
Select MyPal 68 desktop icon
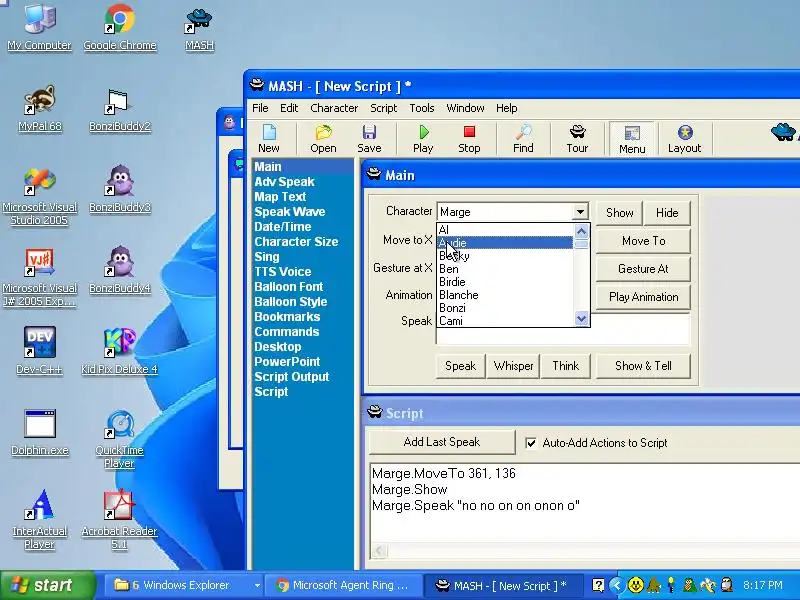pos(39,108)
